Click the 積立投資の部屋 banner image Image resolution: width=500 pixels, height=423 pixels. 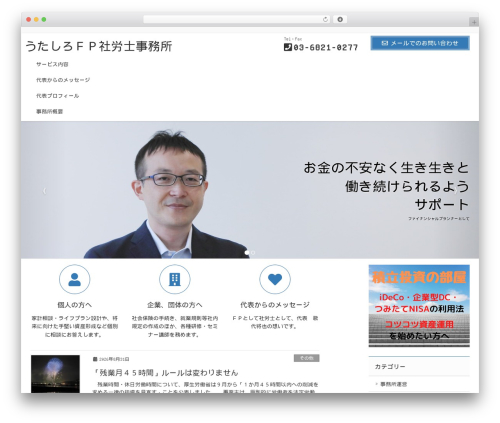pyautogui.click(x=419, y=306)
